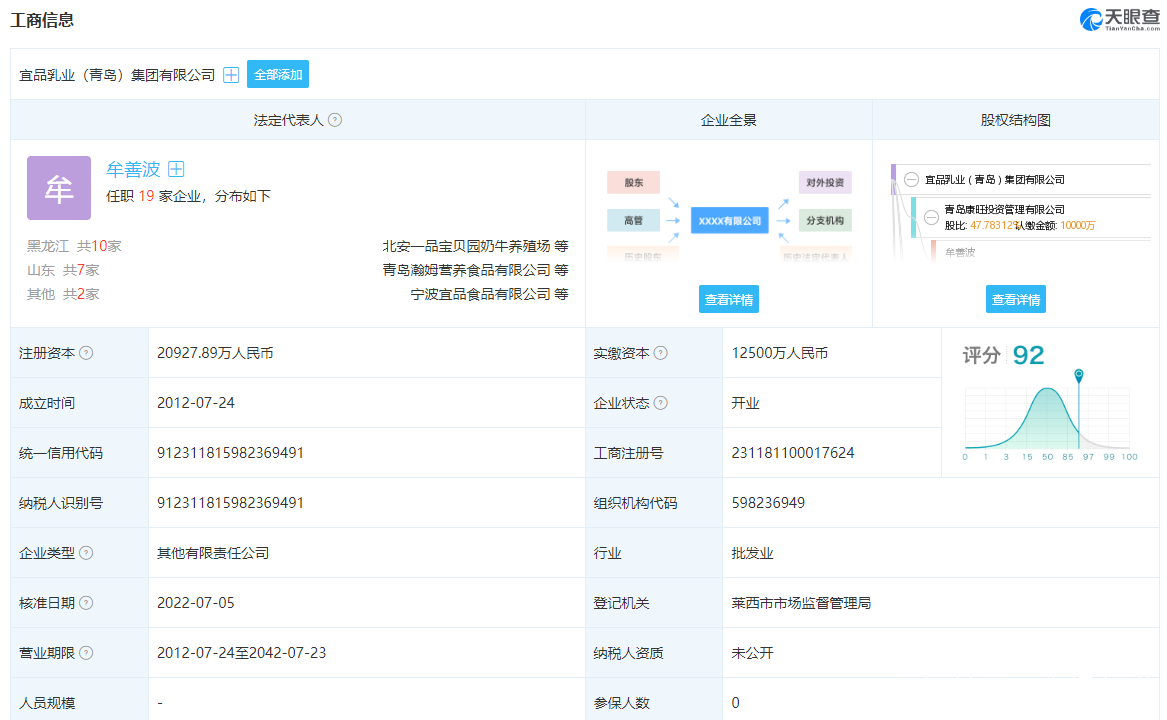Open the 天眼查 logo in the corner
The width and height of the screenshot is (1167, 720).
pyautogui.click(x=1118, y=19)
